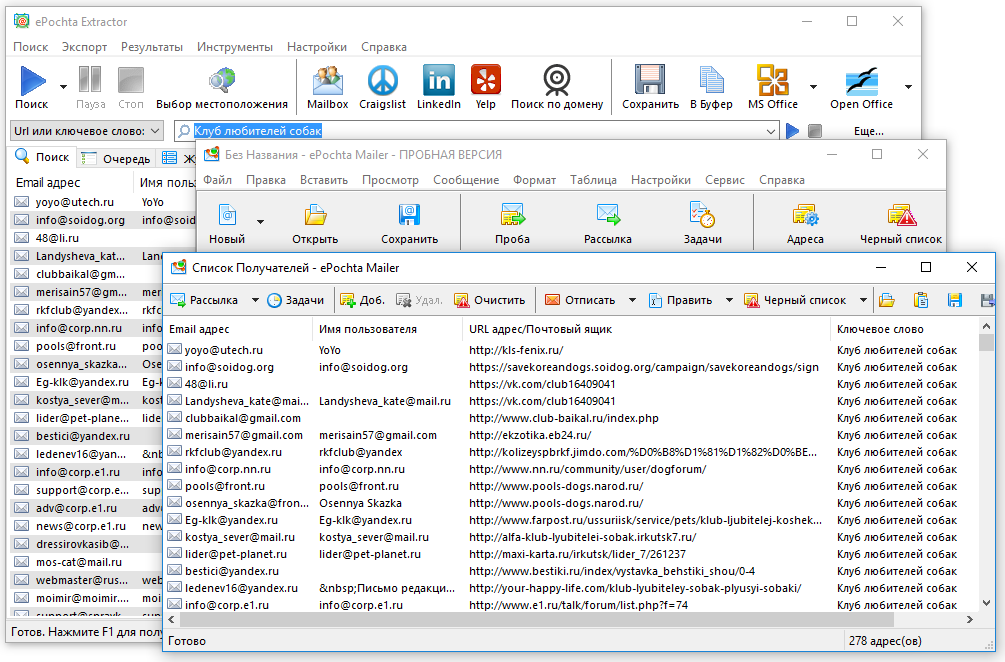The width and height of the screenshot is (1005, 662).
Task: Click the Еще... button in Extractor
Action: (868, 131)
